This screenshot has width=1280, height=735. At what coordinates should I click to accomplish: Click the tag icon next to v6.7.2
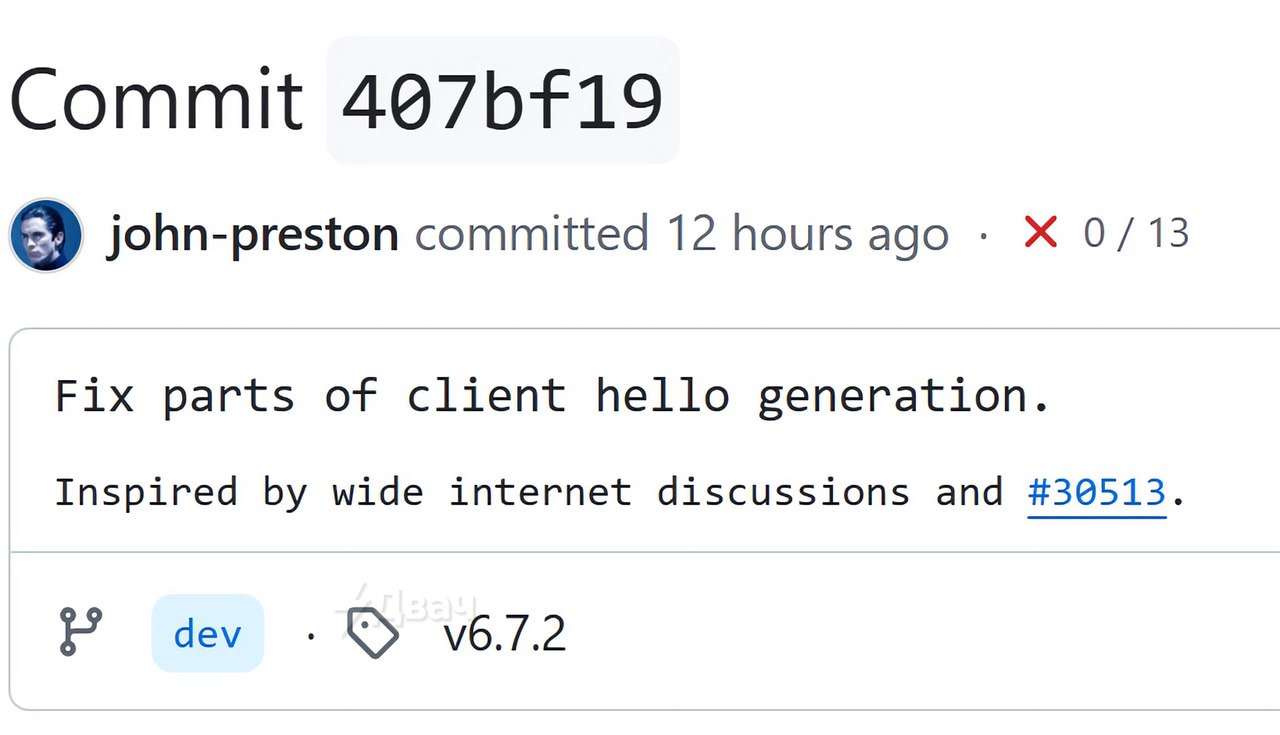[373, 633]
